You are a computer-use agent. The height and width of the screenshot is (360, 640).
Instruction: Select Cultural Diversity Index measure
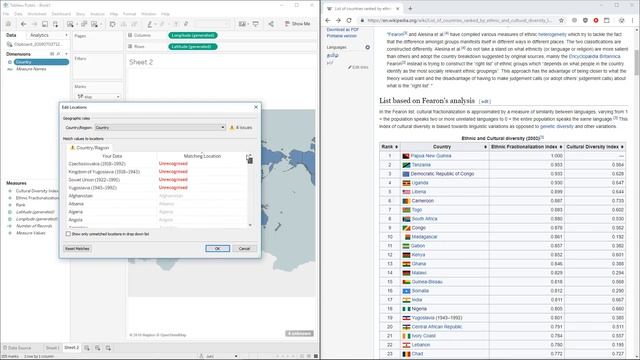pos(37,191)
